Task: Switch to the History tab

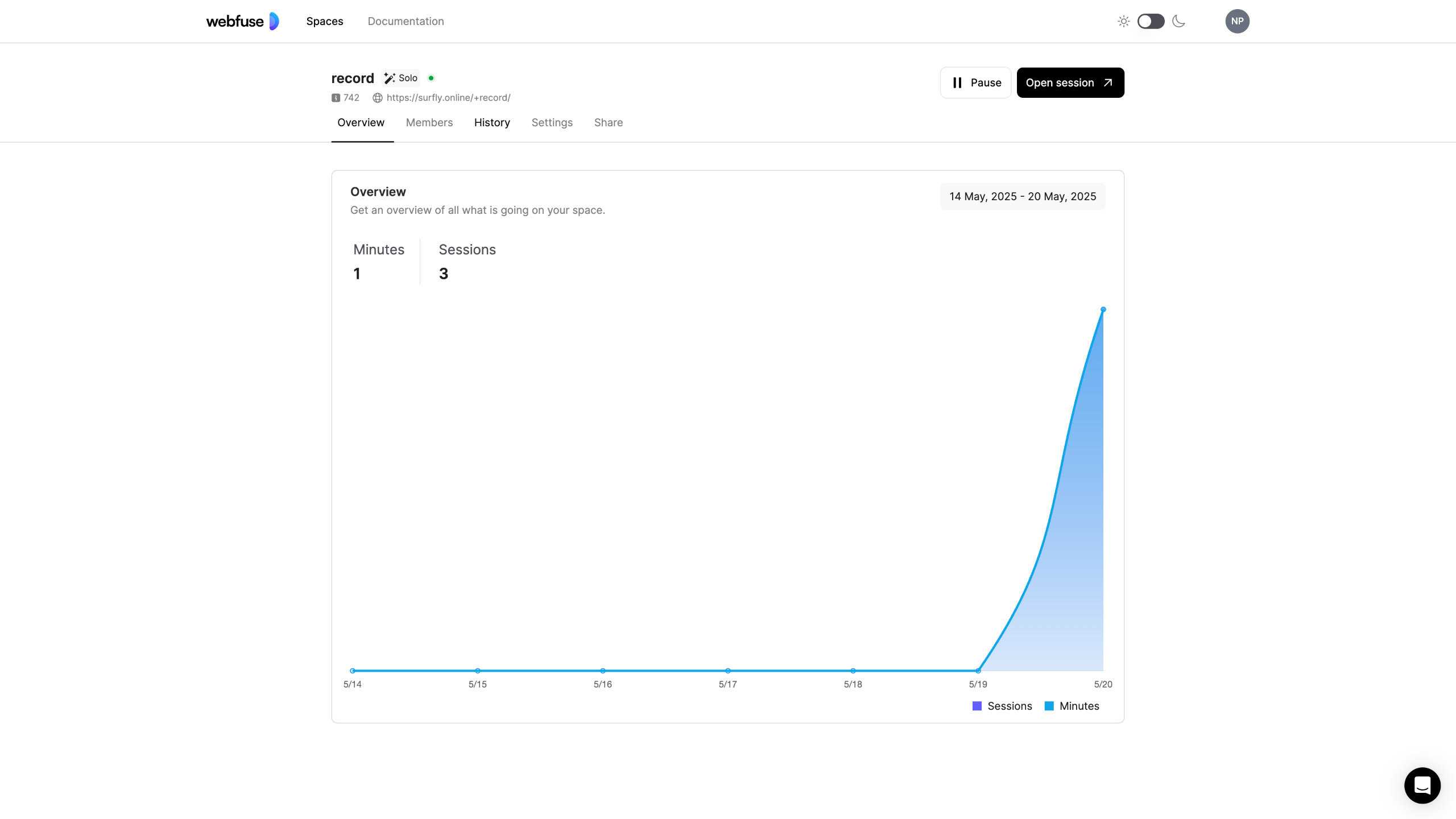Action: tap(492, 123)
